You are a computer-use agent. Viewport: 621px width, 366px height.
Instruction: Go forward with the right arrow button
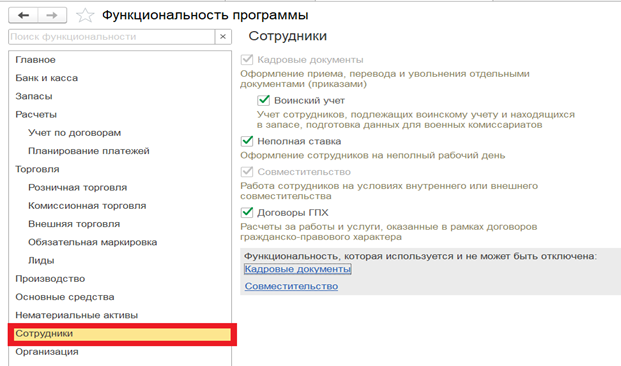[52, 15]
